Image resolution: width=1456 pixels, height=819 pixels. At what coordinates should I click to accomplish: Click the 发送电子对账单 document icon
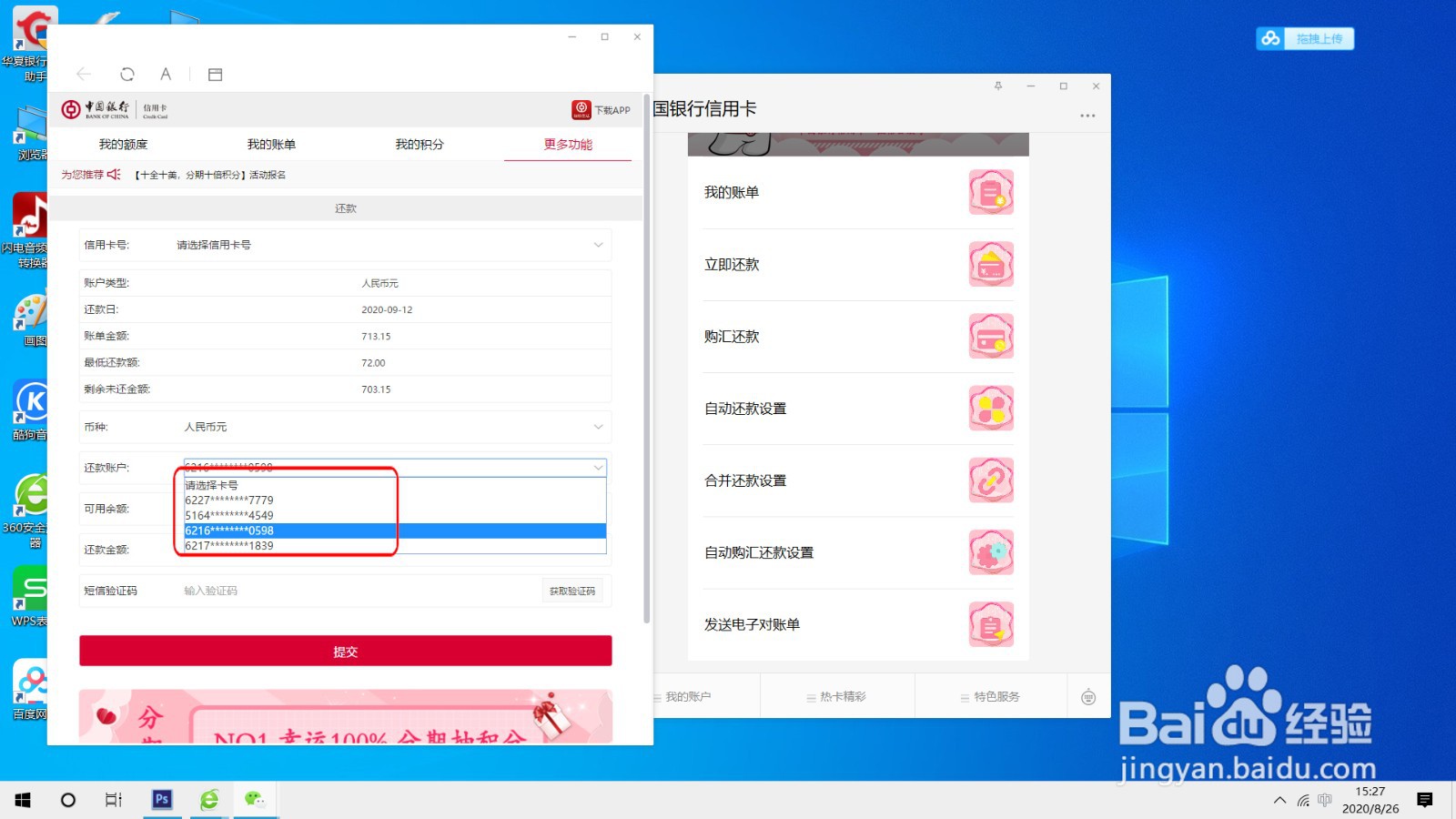click(x=991, y=624)
